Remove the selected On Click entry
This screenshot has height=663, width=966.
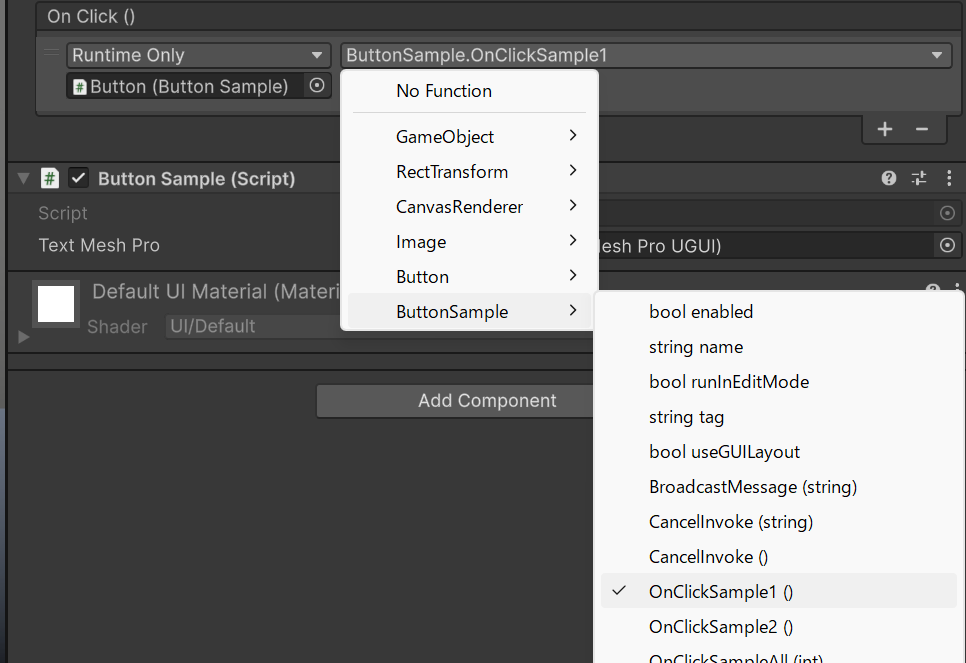[x=922, y=129]
